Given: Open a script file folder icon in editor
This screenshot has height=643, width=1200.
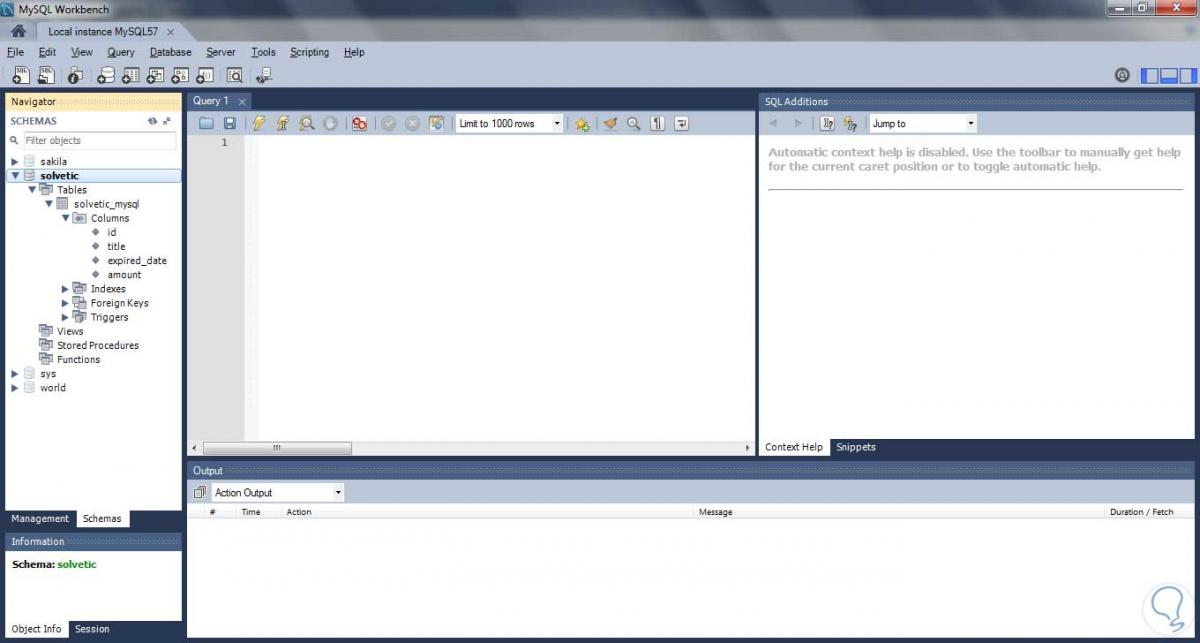Looking at the screenshot, I should [x=207, y=123].
